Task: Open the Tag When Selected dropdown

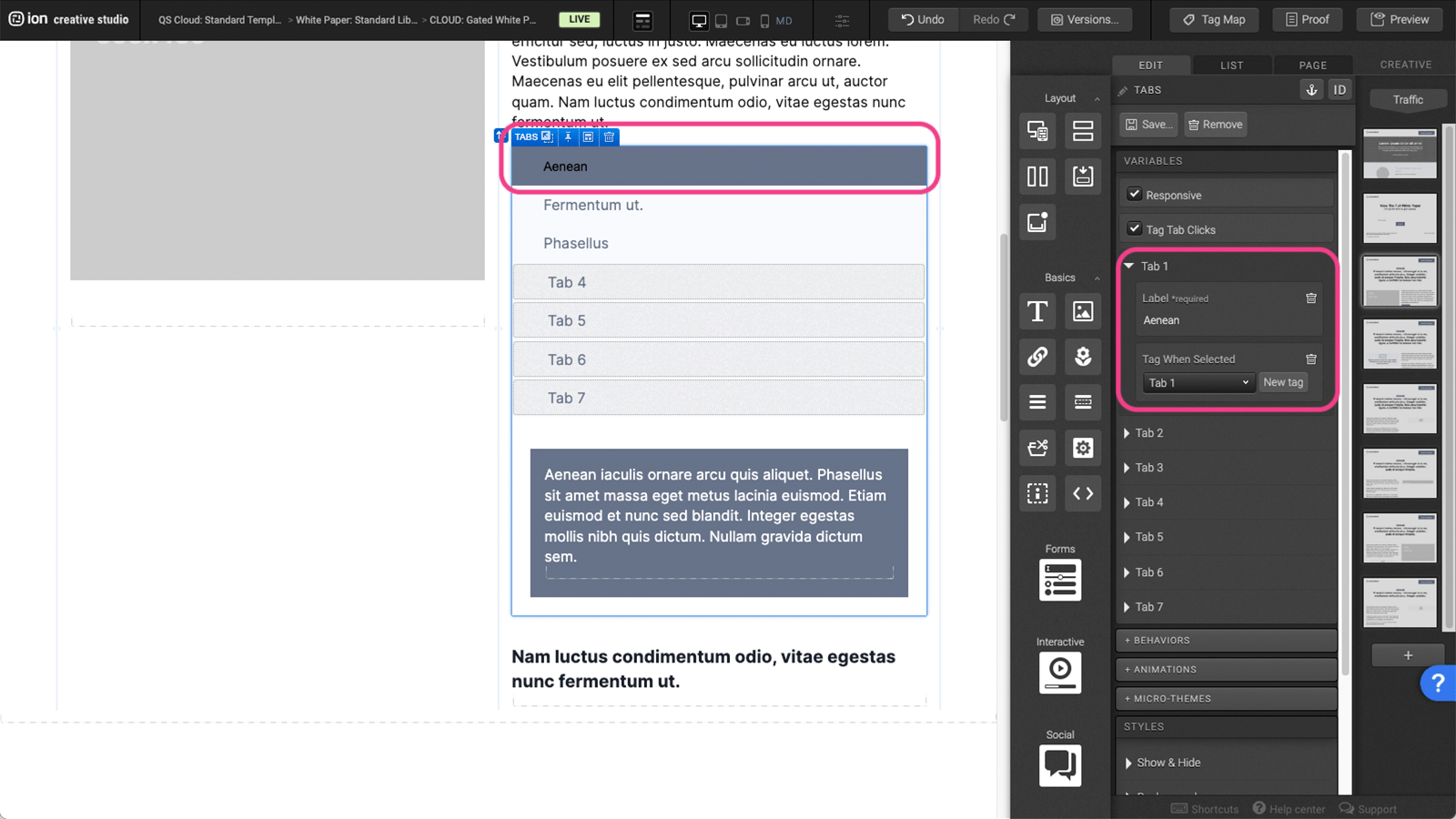Action: [x=1198, y=383]
